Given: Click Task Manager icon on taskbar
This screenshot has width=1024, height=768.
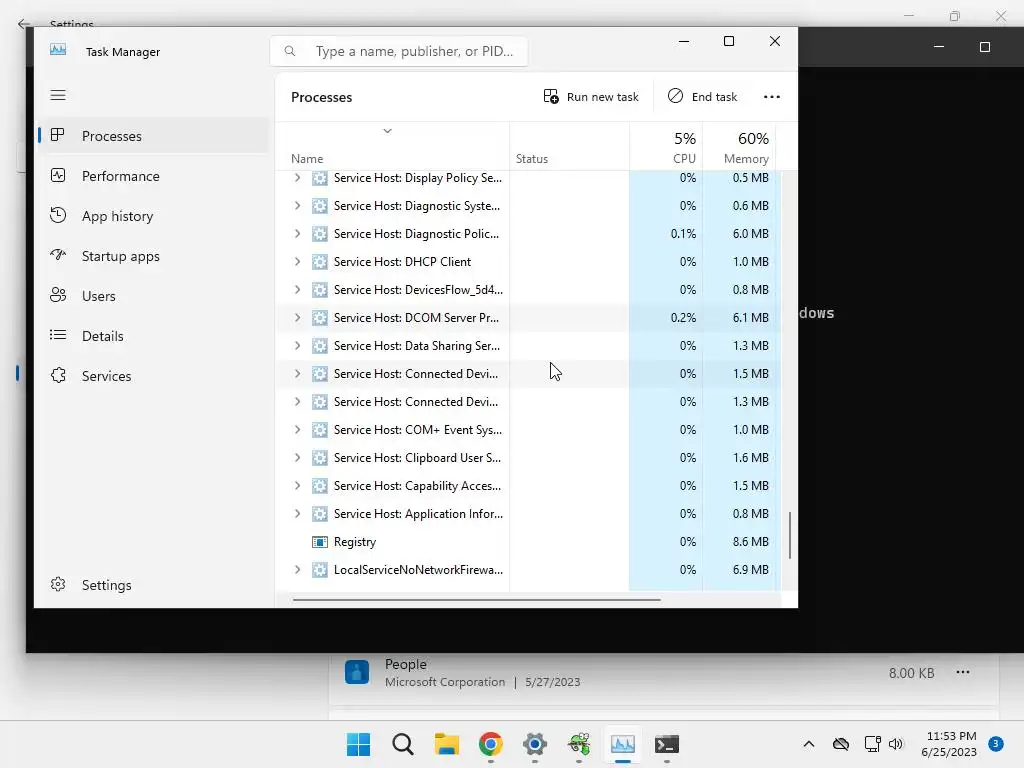Looking at the screenshot, I should [x=622, y=744].
